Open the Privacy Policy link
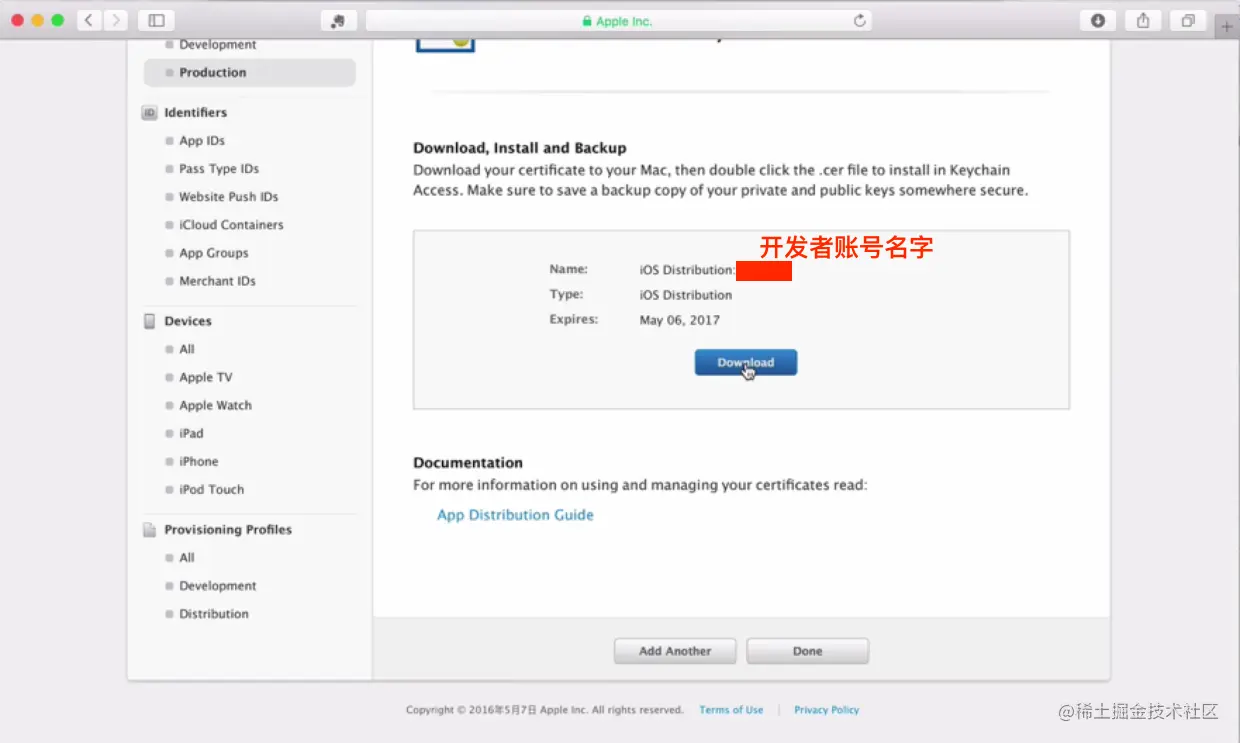The image size is (1240, 743). 826,710
